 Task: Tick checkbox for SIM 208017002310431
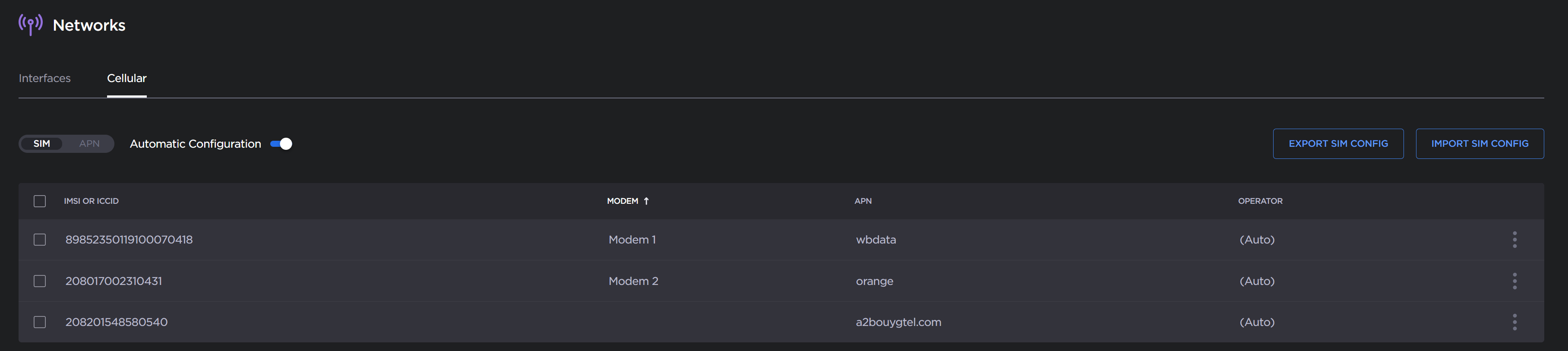pyautogui.click(x=40, y=281)
